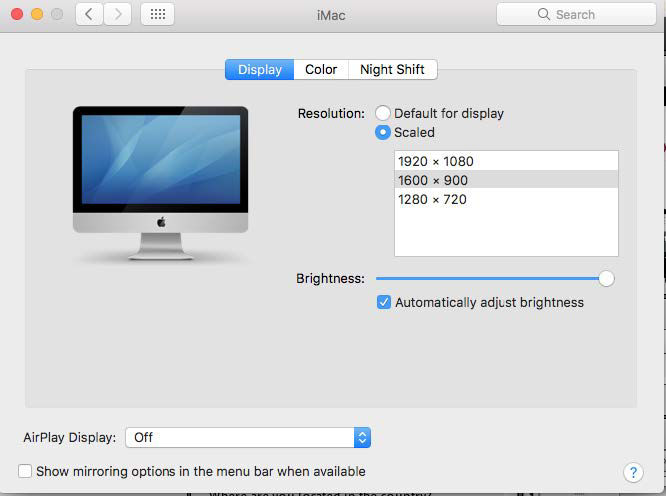Choose 1920 × 1080 resolution
This screenshot has width=666, height=496.
506,161
